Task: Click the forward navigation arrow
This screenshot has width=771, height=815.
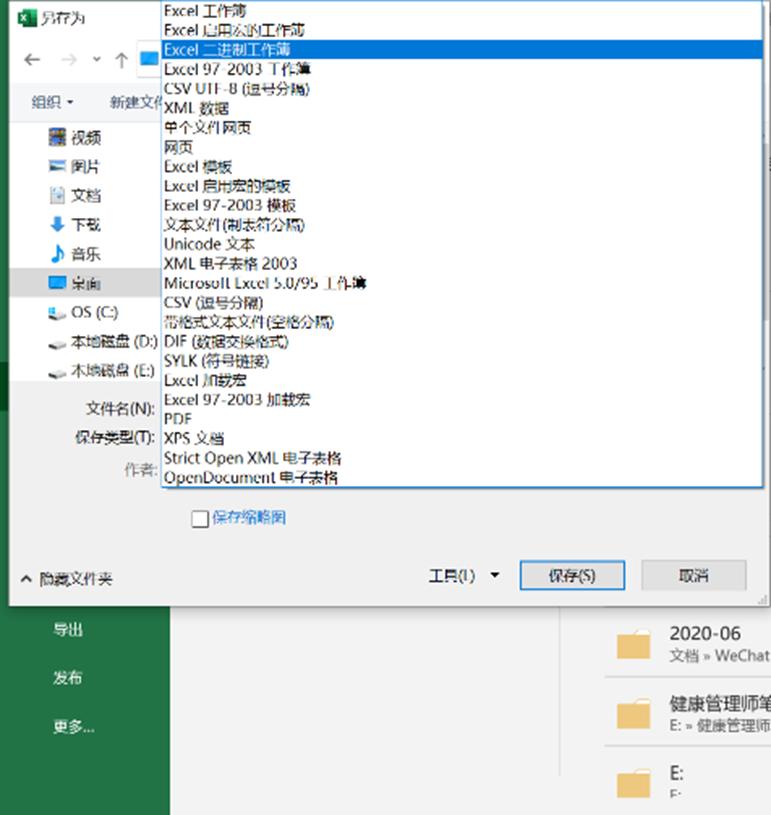Action: pos(69,60)
